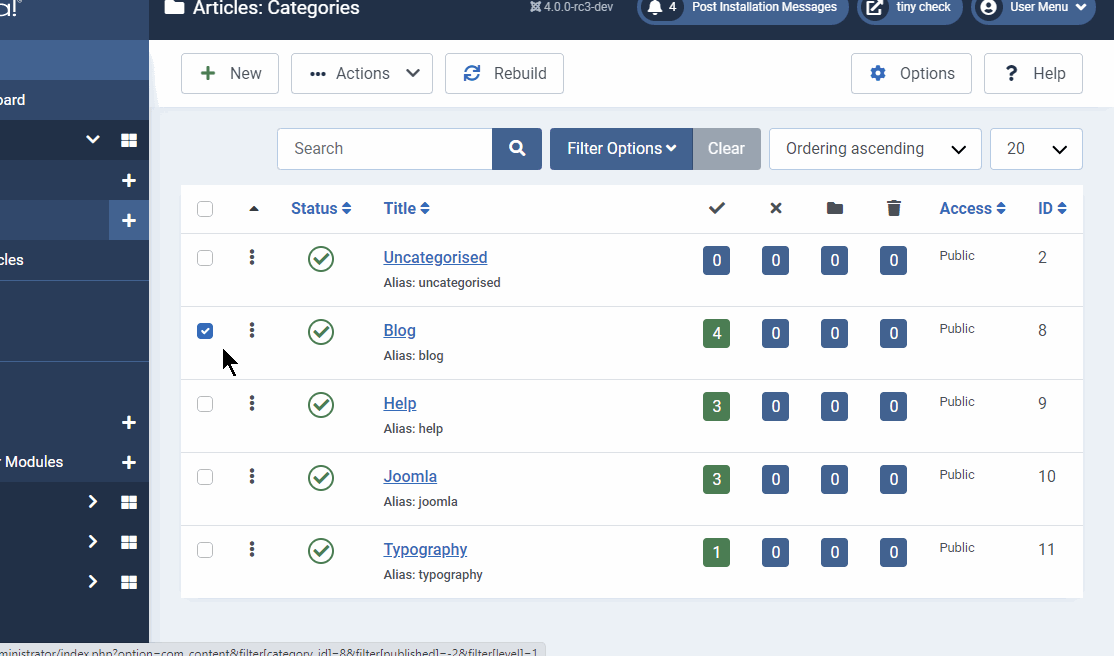Click dashboard grid icon at top of sidebar
Viewport: 1114px width, 656px height.
click(x=129, y=141)
